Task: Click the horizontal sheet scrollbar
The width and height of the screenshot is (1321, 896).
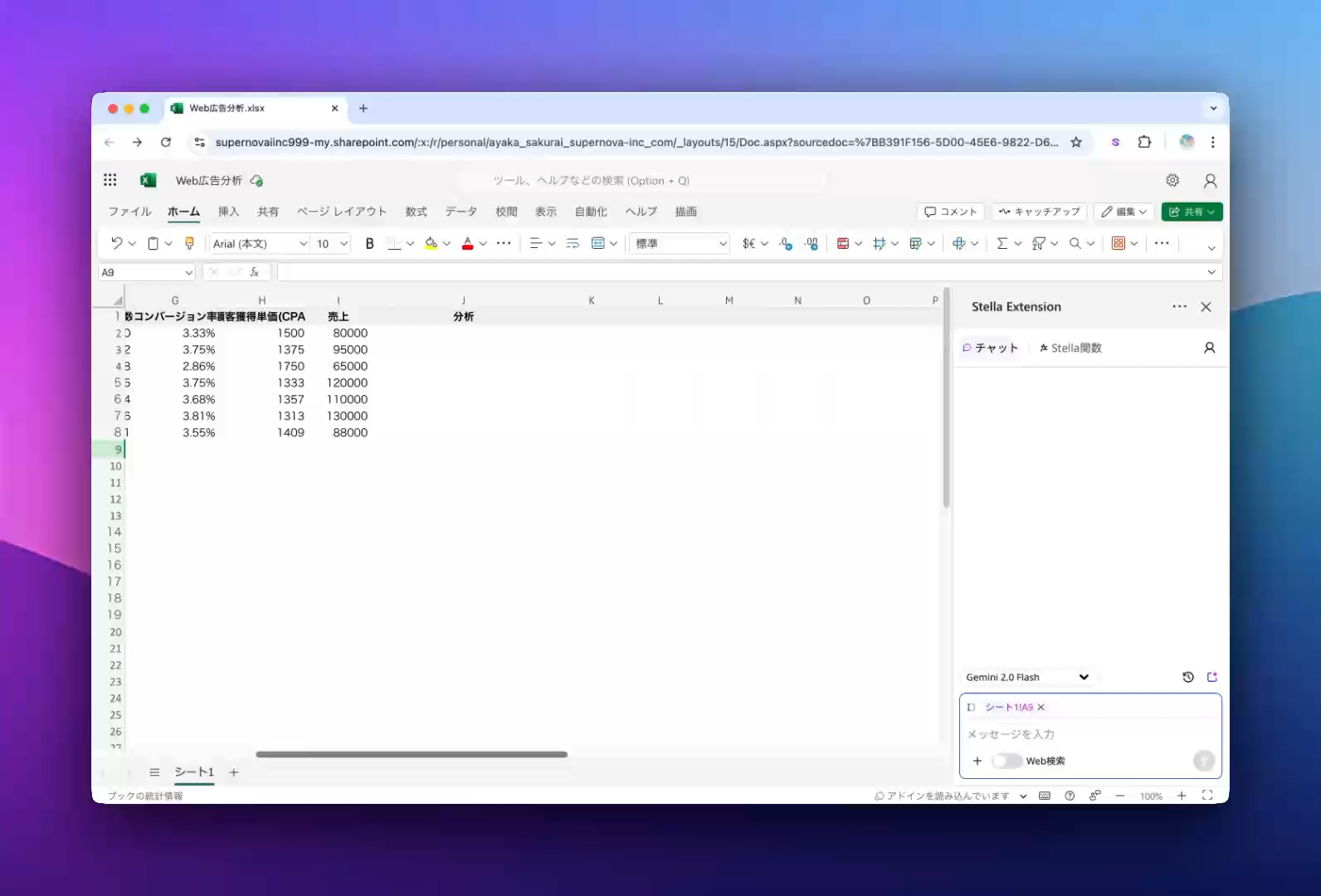Action: 412,754
